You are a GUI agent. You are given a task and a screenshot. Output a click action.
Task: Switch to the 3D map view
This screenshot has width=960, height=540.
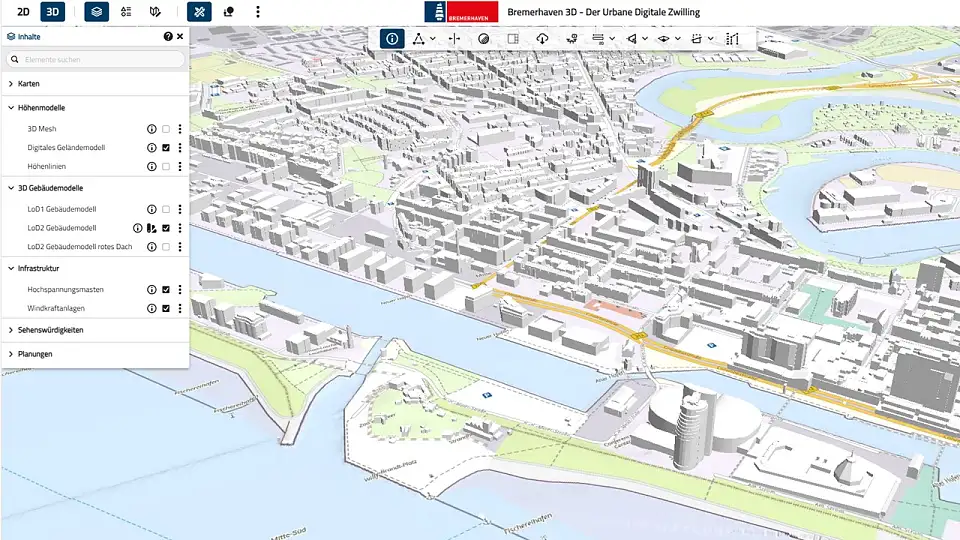pos(53,12)
